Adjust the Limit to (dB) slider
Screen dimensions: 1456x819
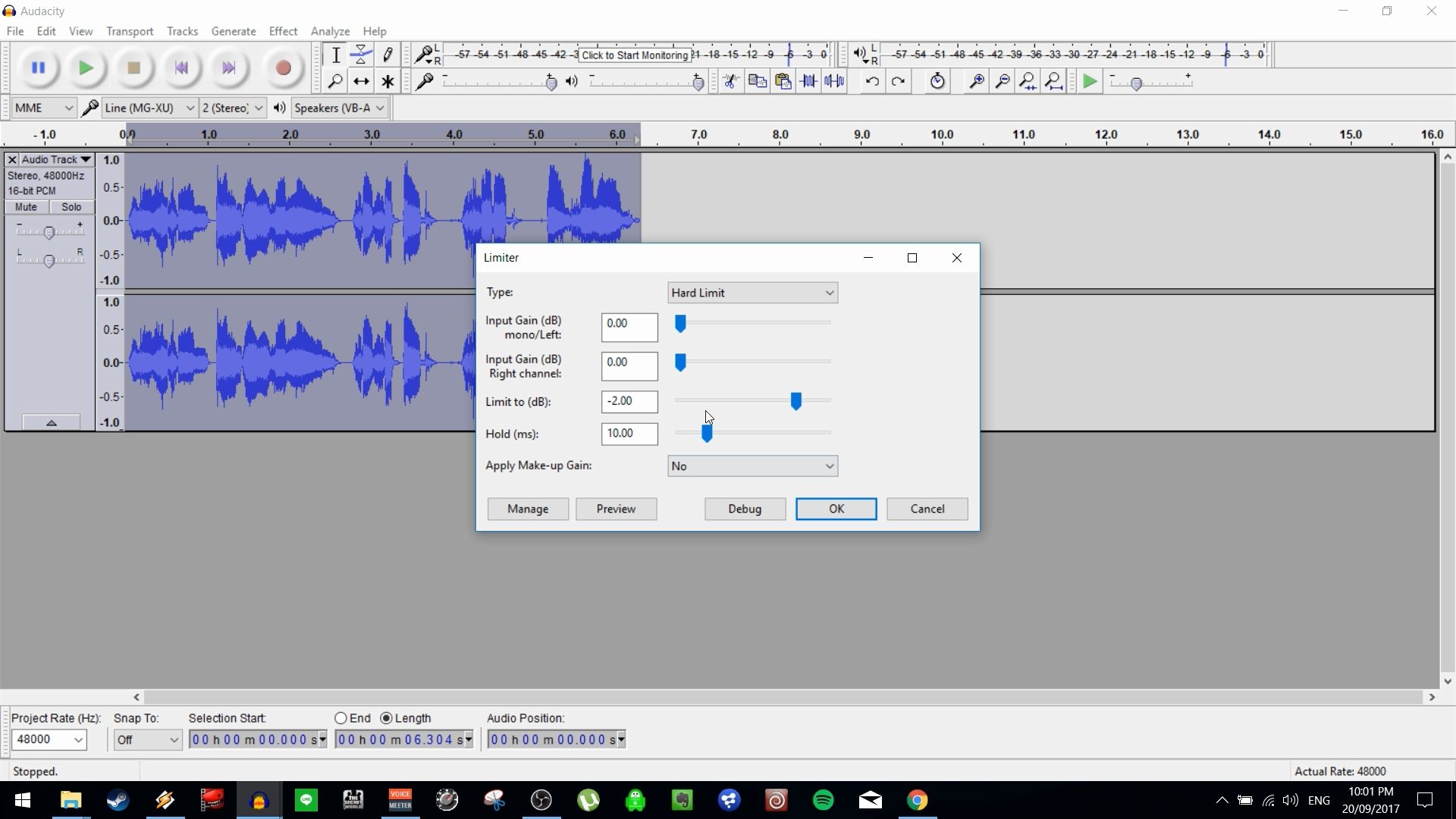796,401
